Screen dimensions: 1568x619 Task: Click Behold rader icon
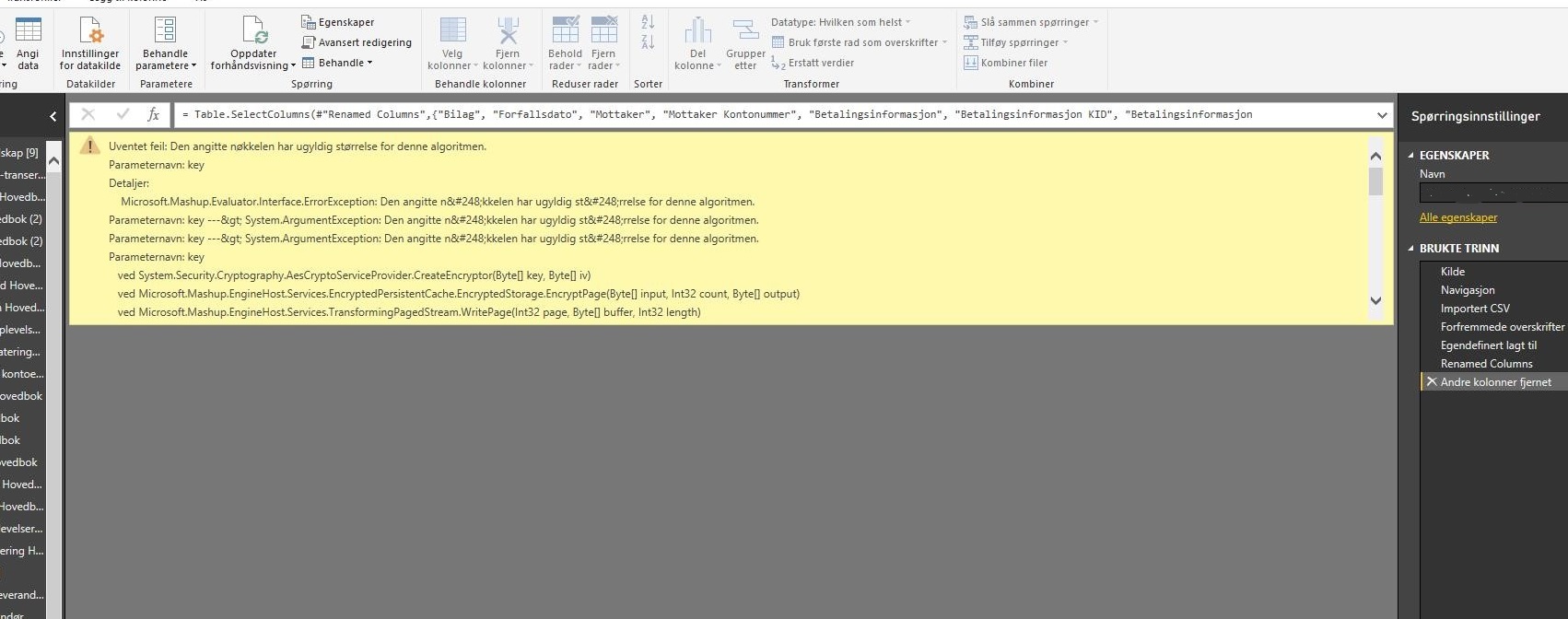pos(565,29)
